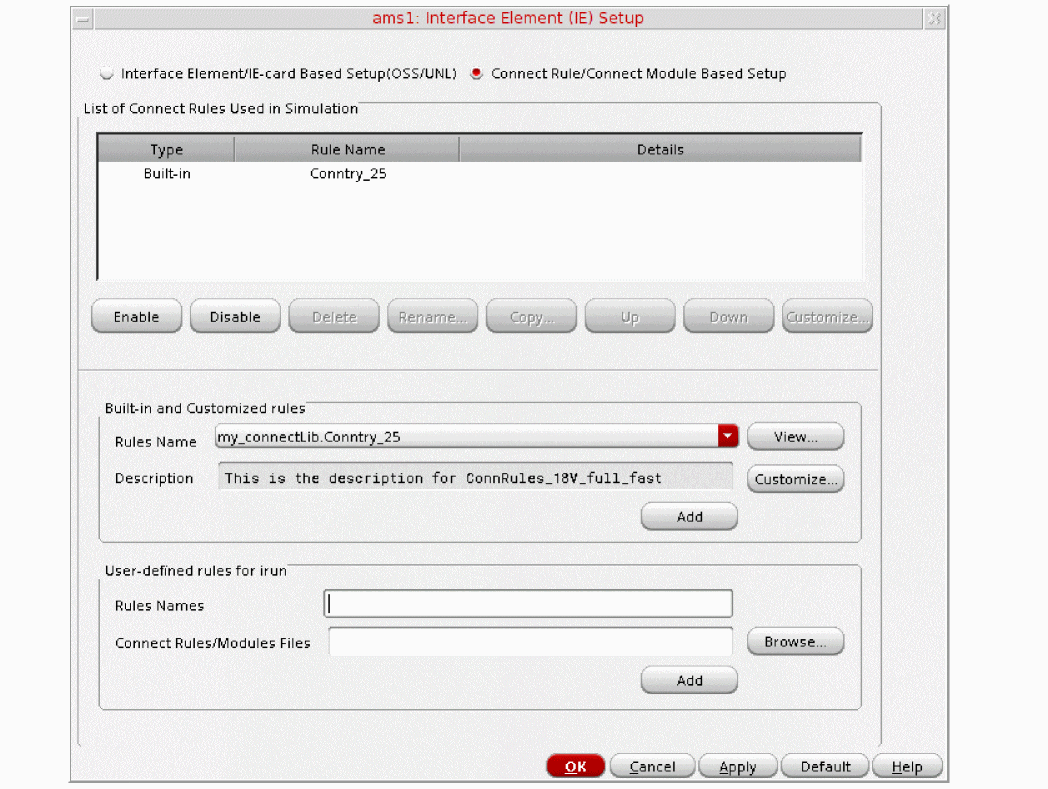Confirm the setup with OK
This screenshot has height=789, width=1048.
[575, 767]
